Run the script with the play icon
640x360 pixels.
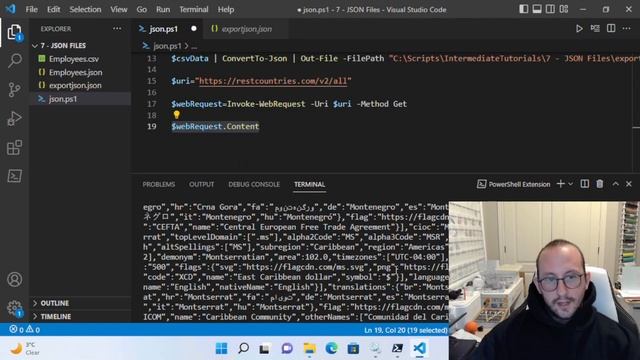click(579, 29)
